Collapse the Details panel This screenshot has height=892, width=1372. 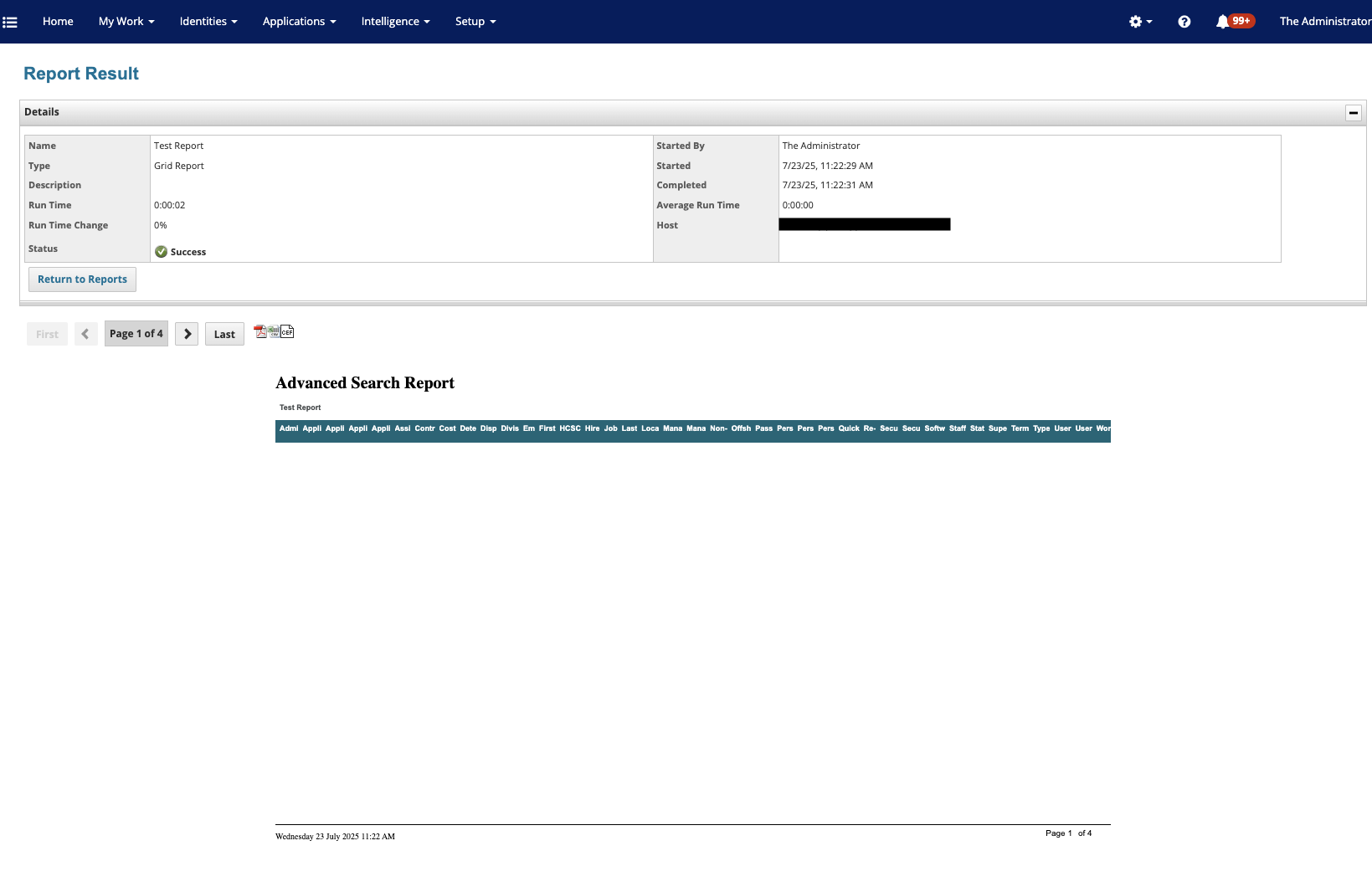pos(1353,113)
